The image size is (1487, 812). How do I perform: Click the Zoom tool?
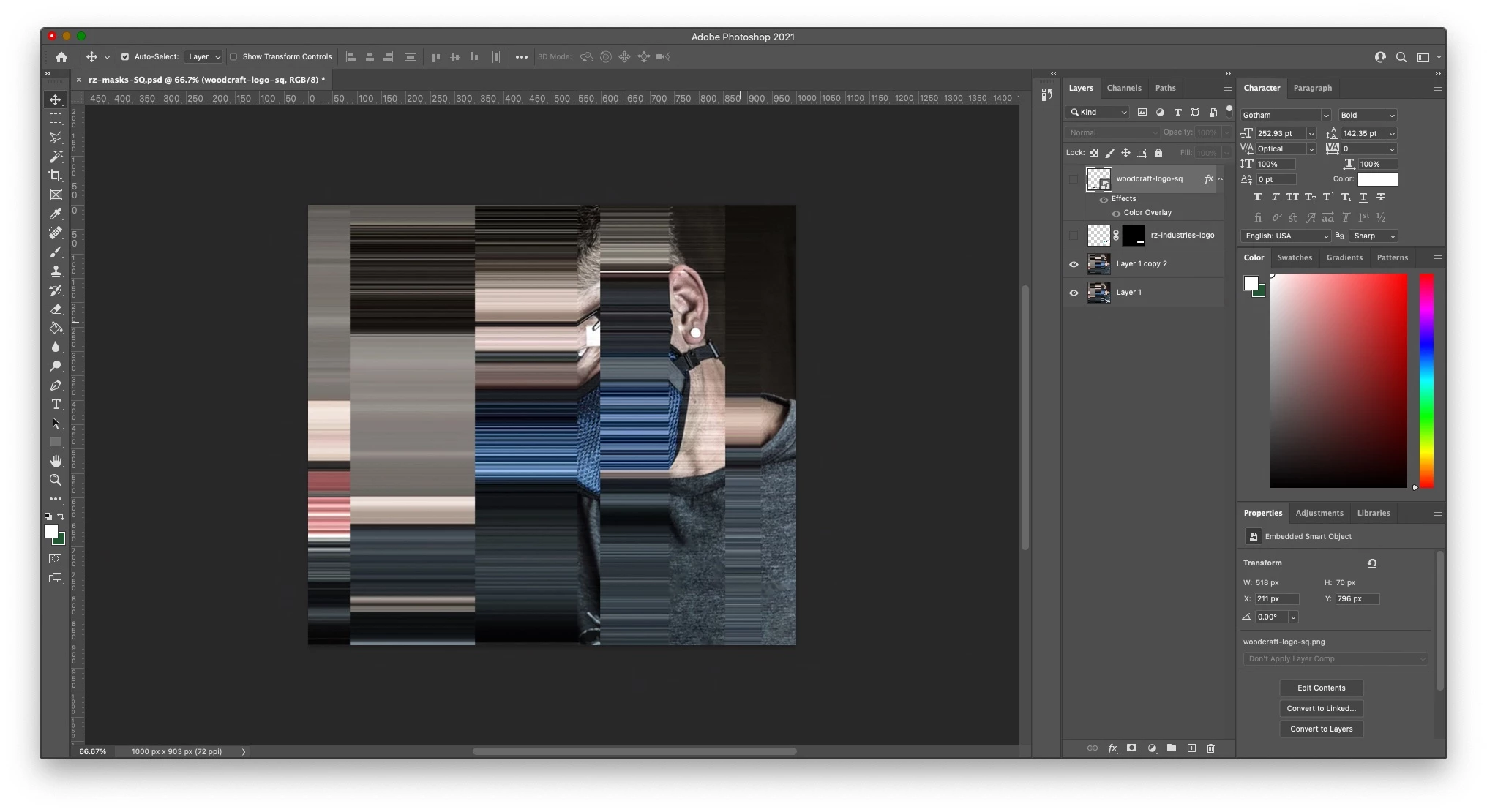pyautogui.click(x=56, y=480)
